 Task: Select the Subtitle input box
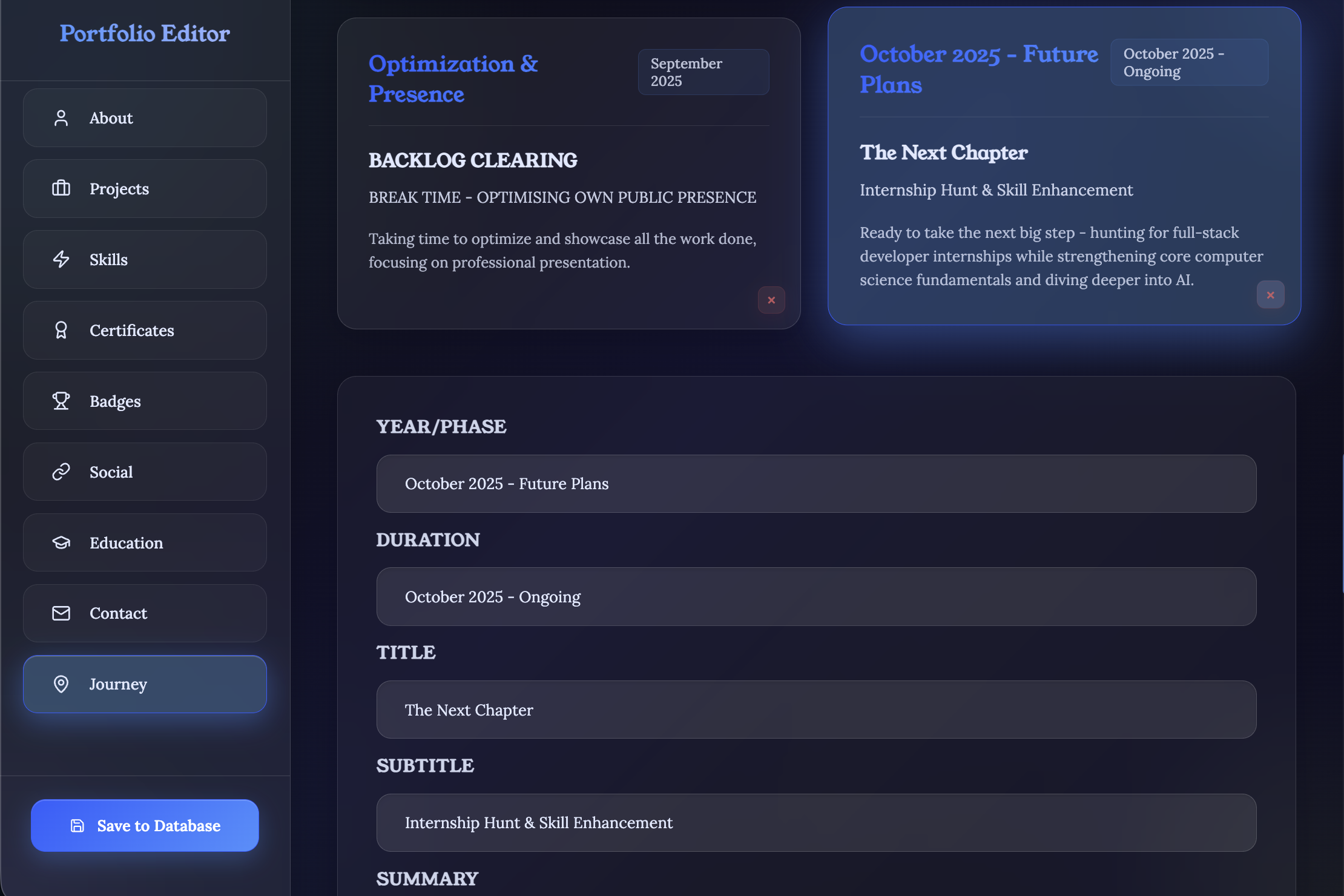pos(816,823)
